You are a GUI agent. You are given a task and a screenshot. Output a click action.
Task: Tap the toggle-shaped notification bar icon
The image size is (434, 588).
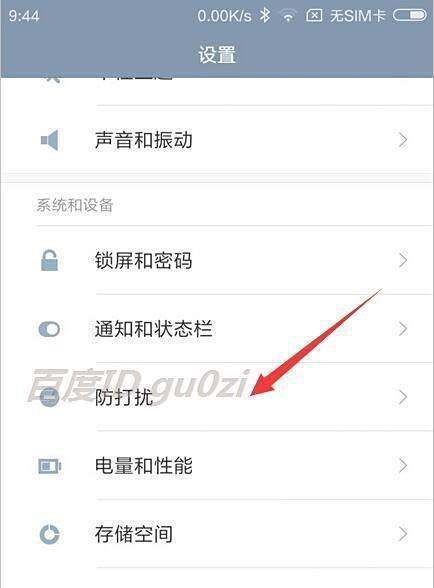click(x=49, y=329)
